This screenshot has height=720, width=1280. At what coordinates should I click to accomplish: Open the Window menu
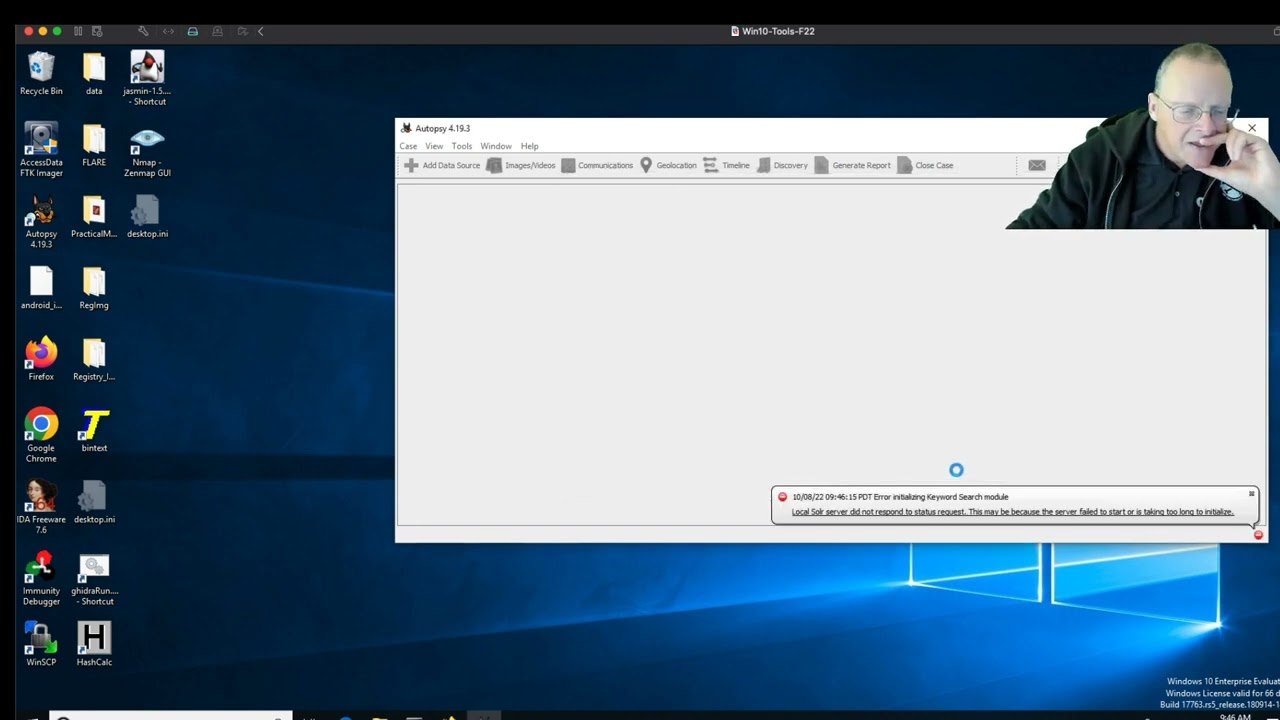tap(496, 146)
